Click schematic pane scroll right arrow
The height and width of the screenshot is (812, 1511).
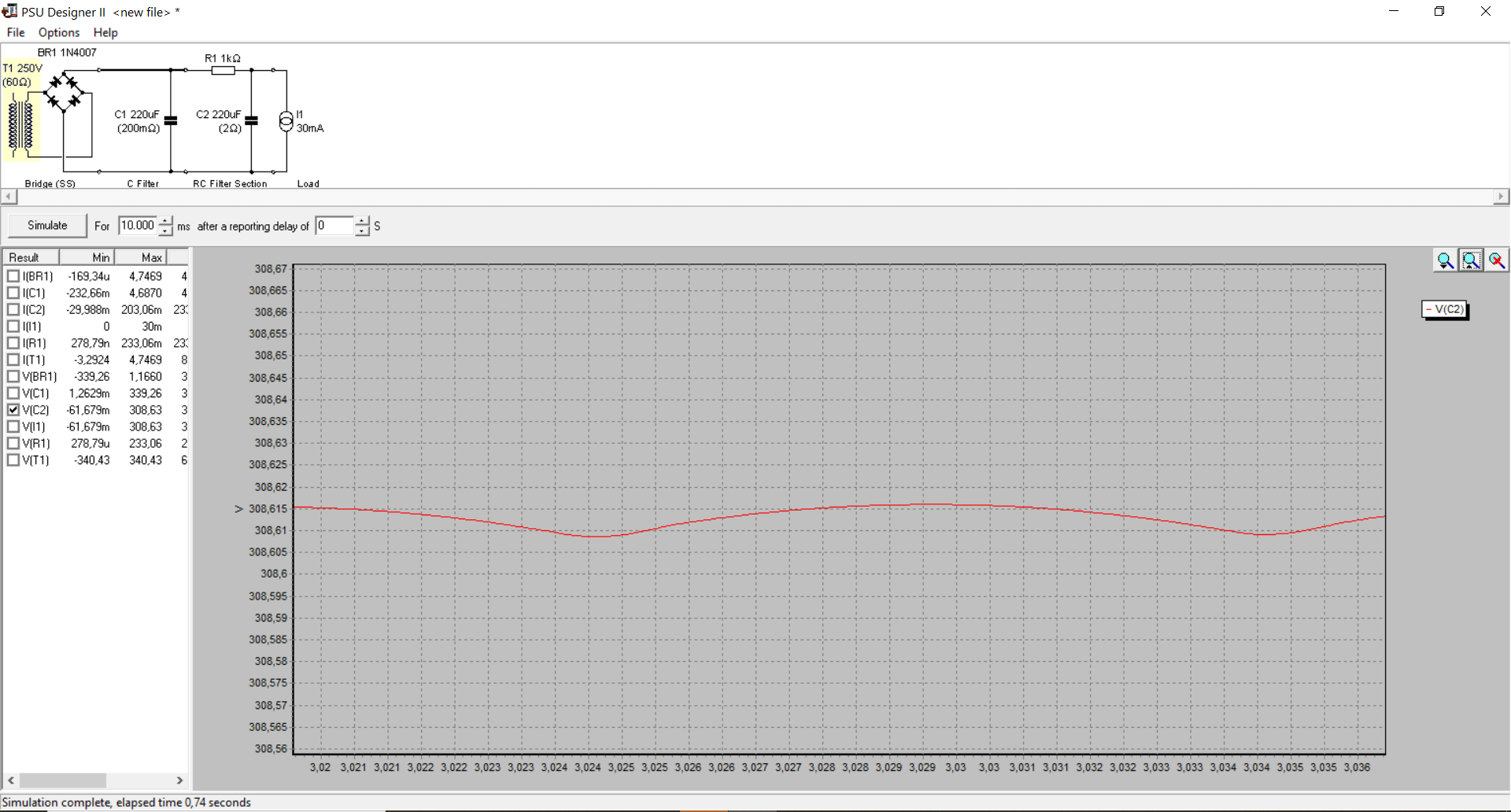point(1501,197)
